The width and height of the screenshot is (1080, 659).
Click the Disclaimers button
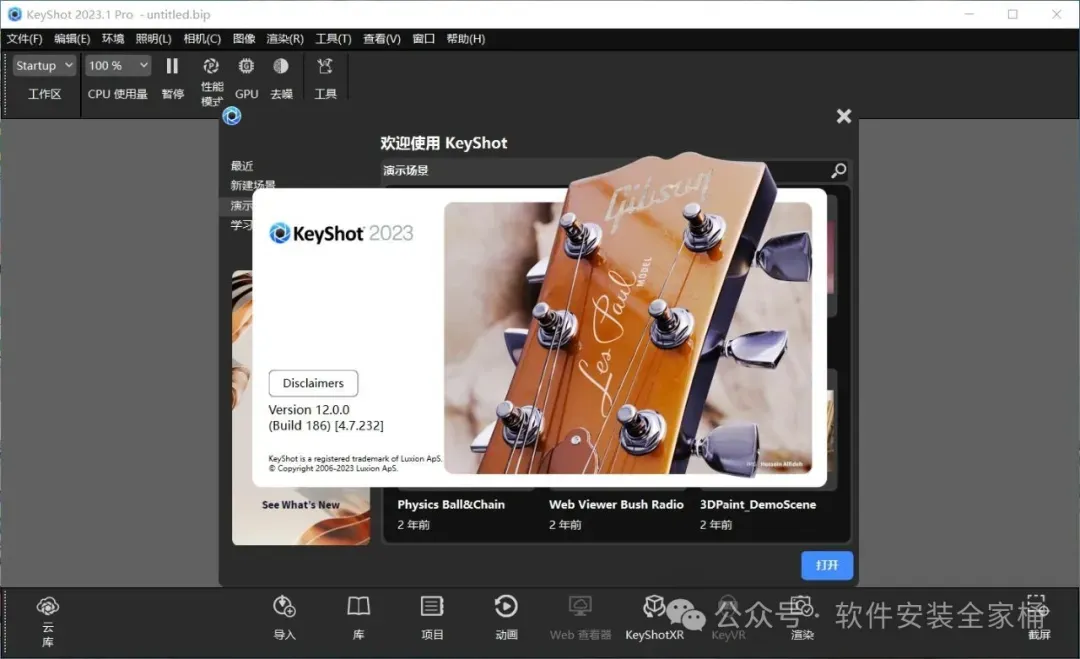click(313, 383)
